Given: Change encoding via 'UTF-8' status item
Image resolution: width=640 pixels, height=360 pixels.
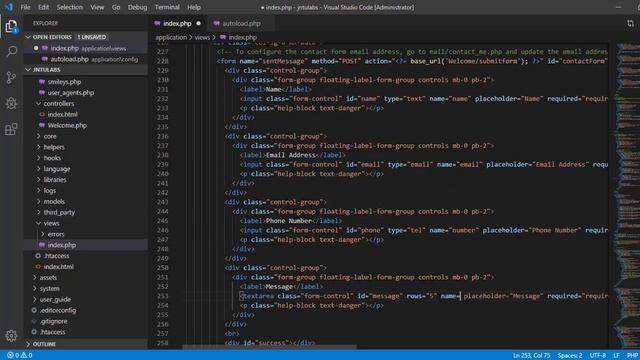Looking at the screenshot, I should 598,355.
